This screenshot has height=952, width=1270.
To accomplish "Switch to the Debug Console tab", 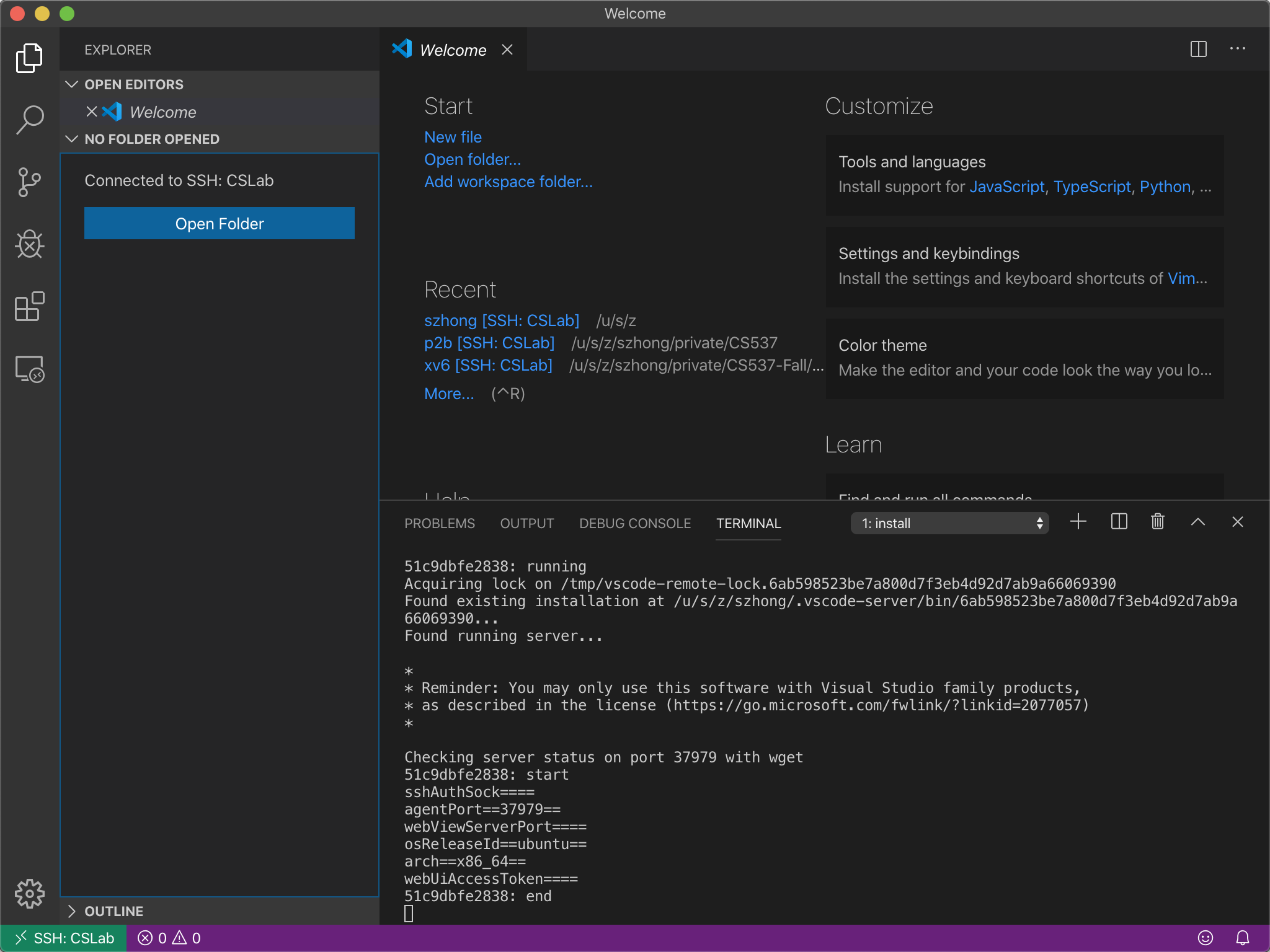I will [634, 523].
